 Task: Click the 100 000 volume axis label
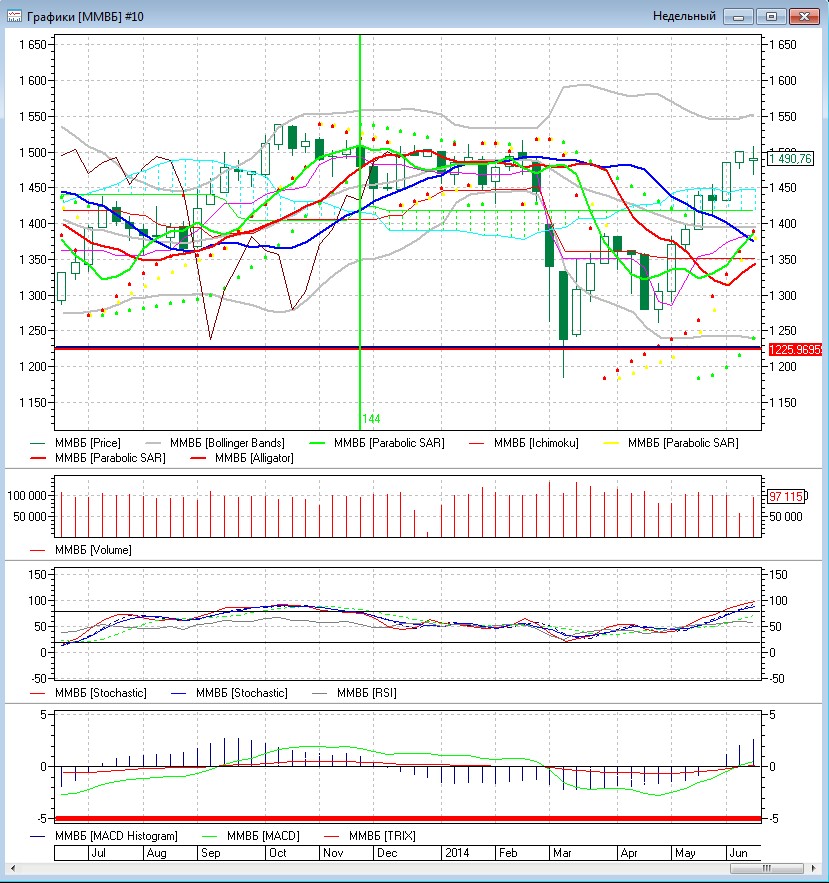pyautogui.click(x=27, y=496)
